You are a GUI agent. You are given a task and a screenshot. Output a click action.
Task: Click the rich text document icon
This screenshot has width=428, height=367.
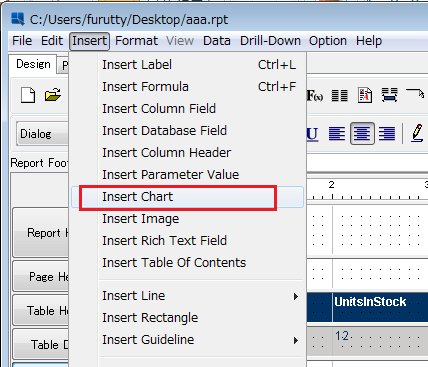365,95
